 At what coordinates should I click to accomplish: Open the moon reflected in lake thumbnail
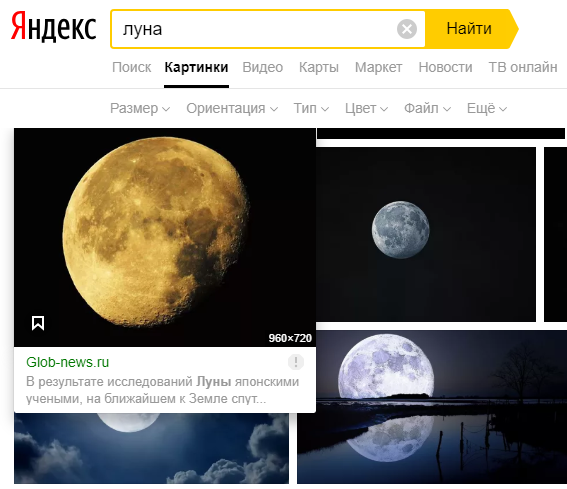(432, 407)
